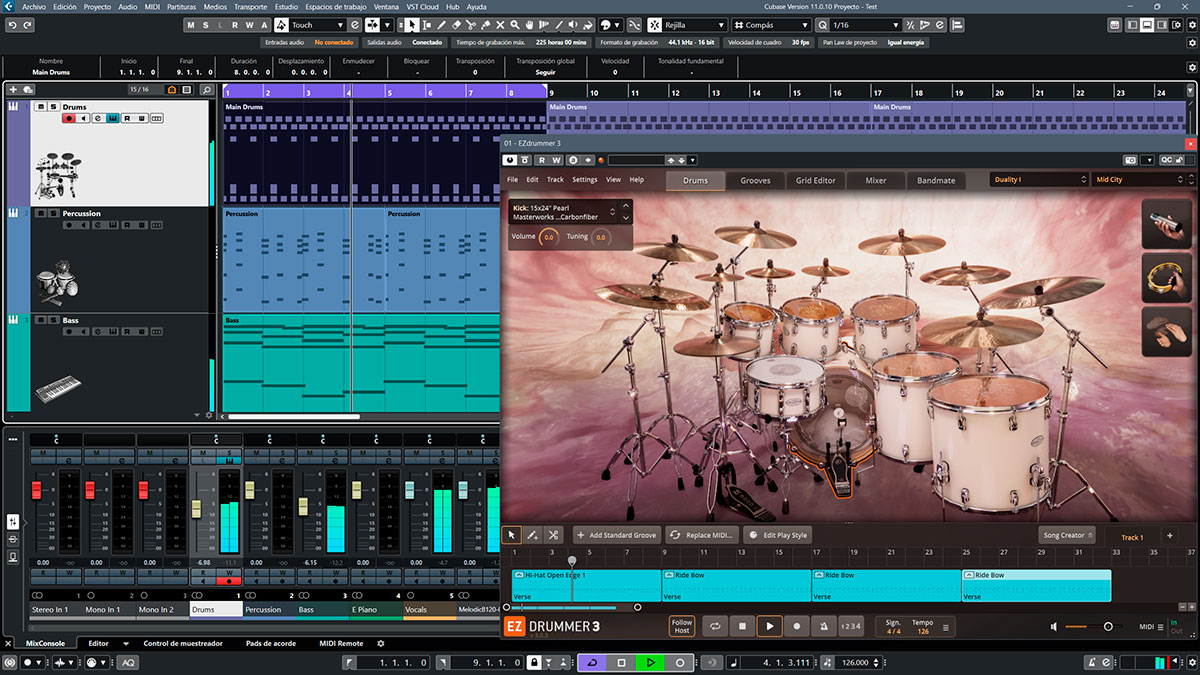The width and height of the screenshot is (1200, 675).
Task: Click Edit Play Style button
Action: [779, 535]
